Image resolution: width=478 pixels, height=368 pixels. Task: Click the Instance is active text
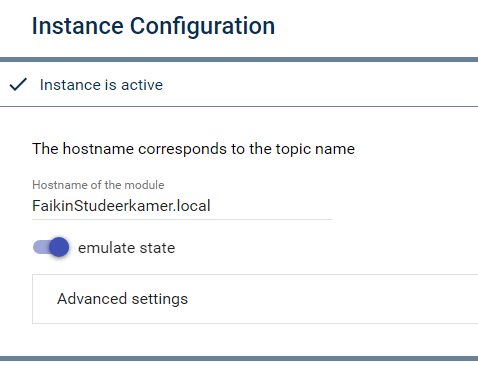(x=101, y=85)
